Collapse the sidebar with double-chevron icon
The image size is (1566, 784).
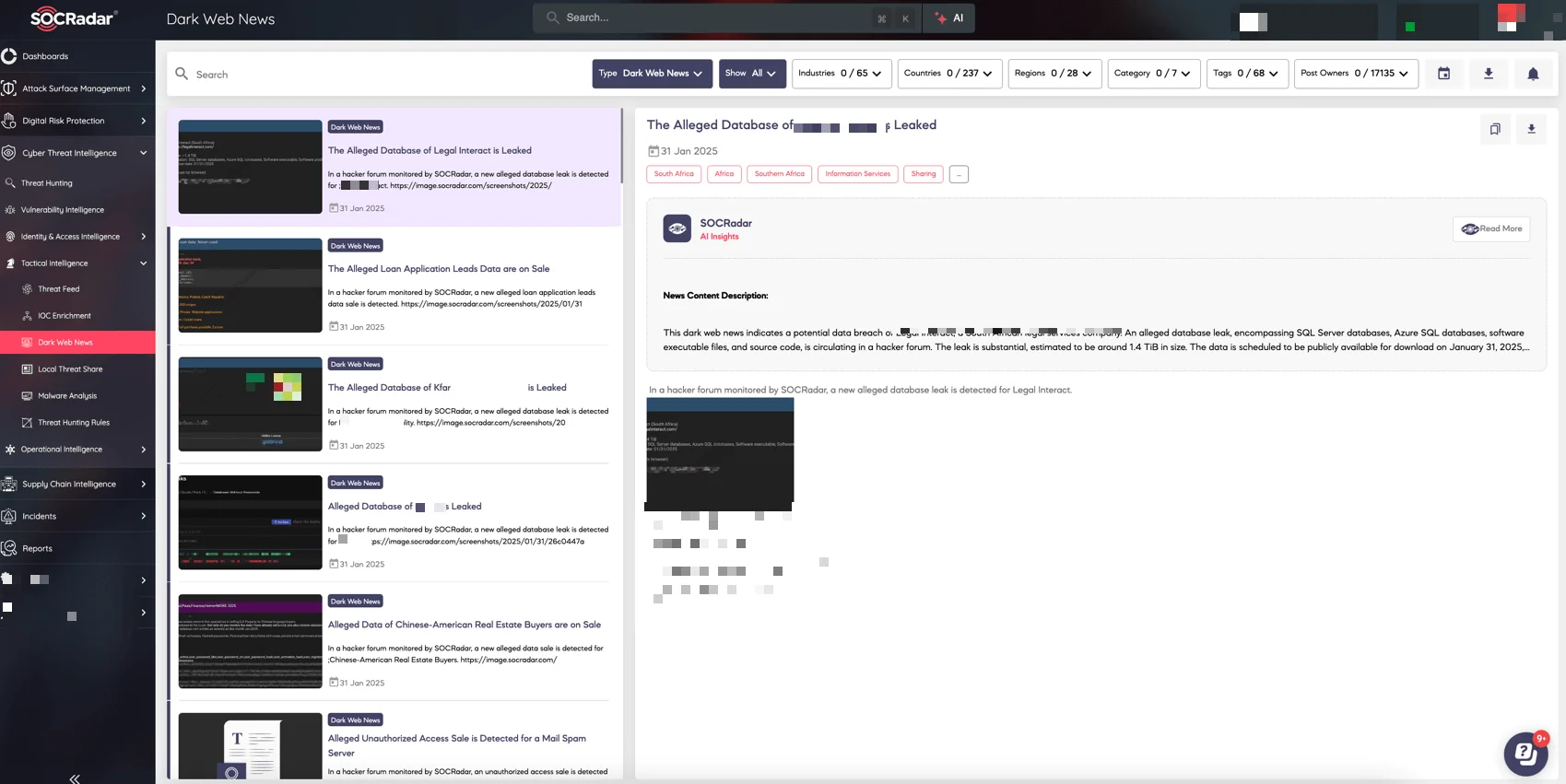pos(75,778)
